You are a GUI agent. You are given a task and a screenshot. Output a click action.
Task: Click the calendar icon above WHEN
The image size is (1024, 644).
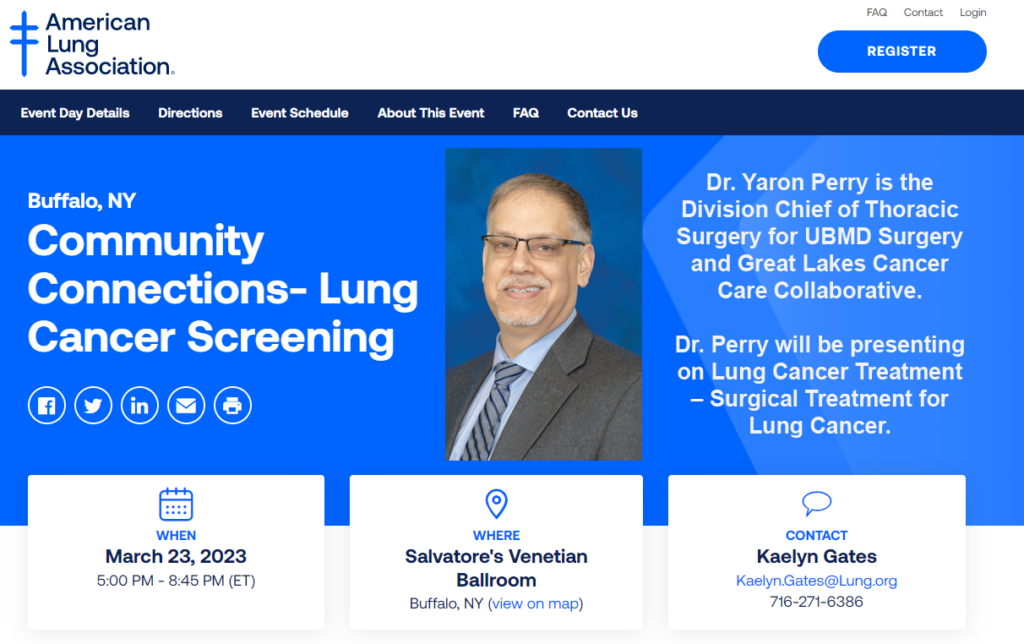click(176, 504)
